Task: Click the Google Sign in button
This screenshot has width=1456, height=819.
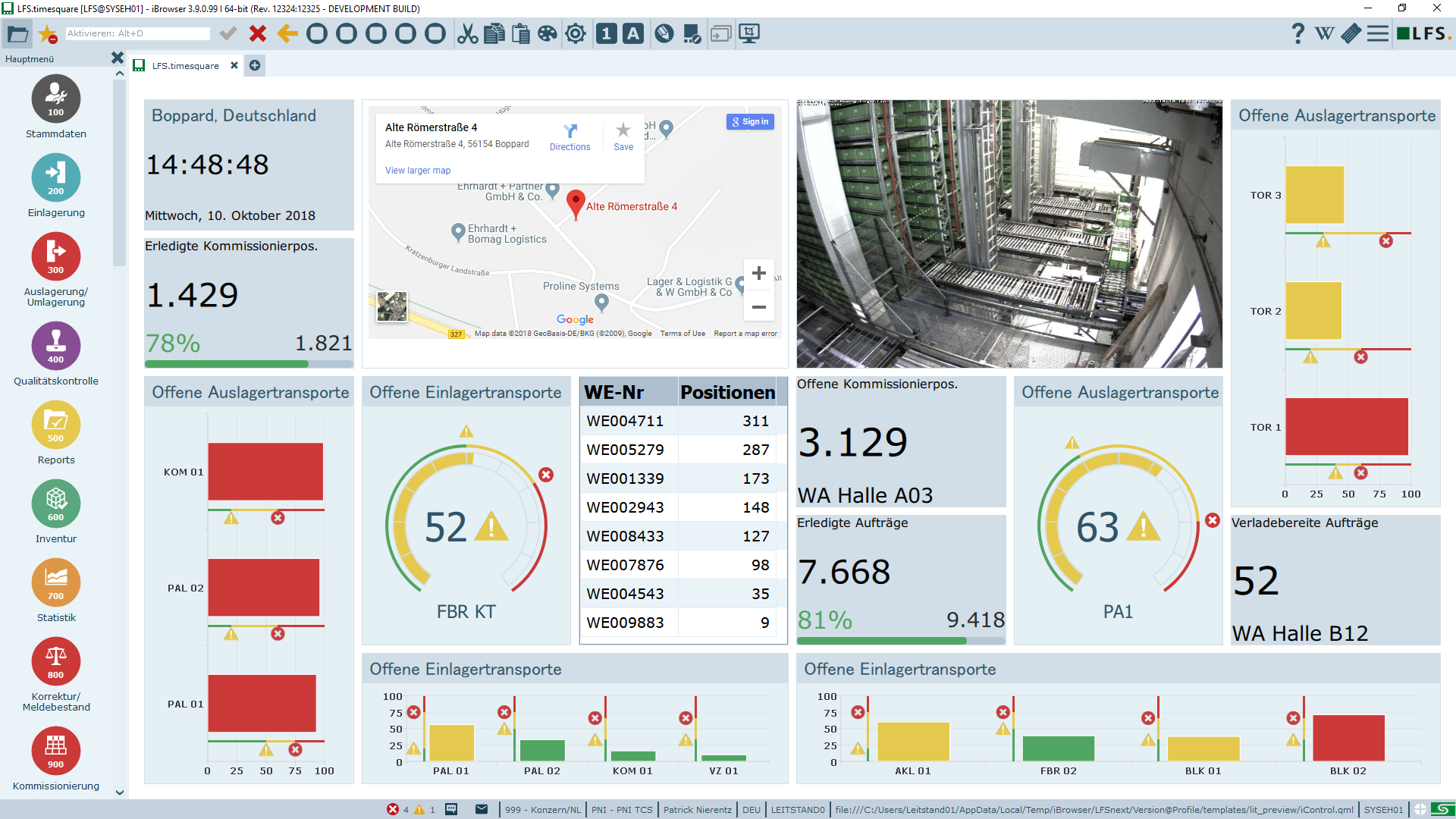Action: point(750,121)
